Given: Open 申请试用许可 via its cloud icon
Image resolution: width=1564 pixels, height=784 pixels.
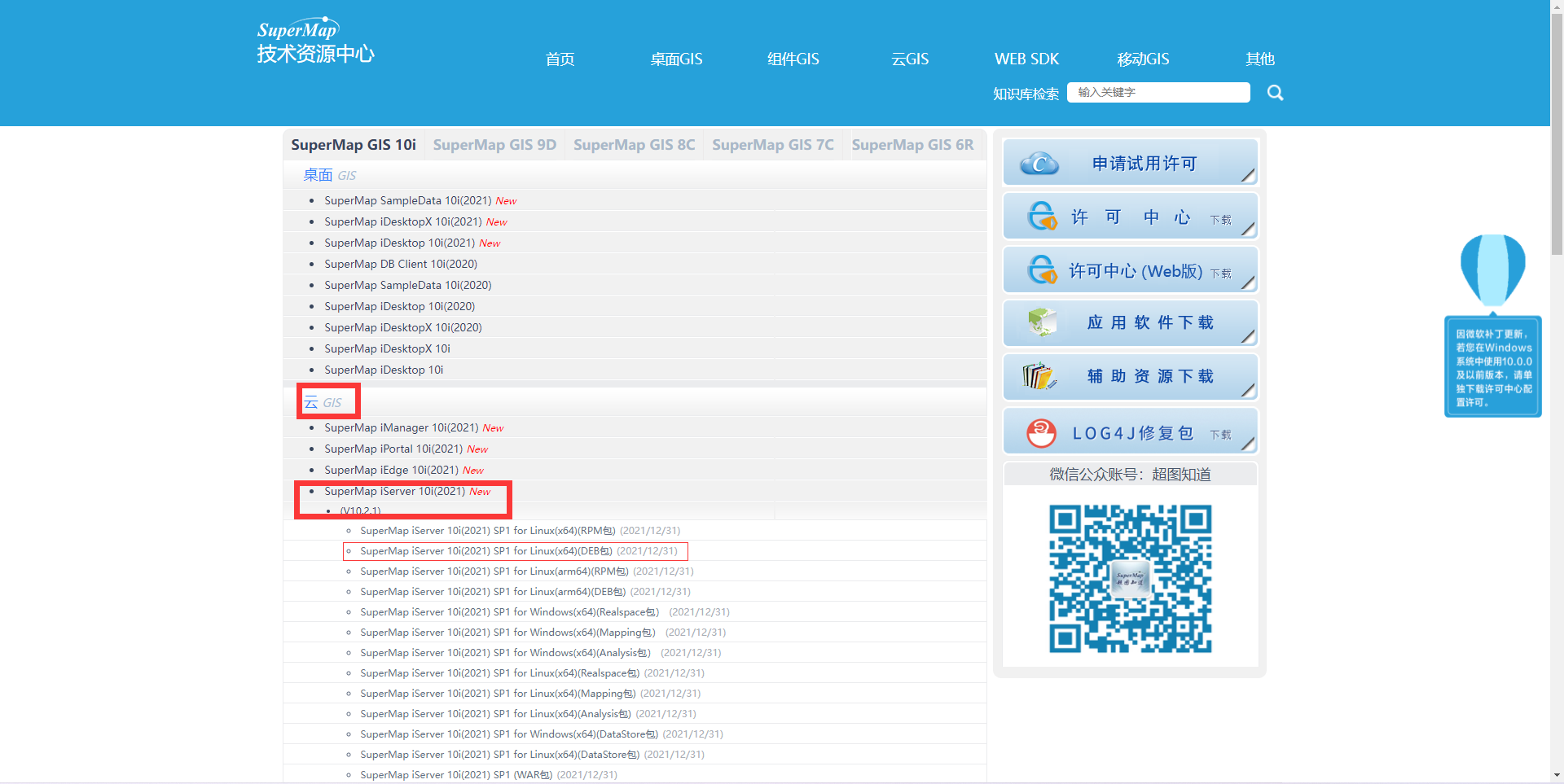Looking at the screenshot, I should (1042, 162).
